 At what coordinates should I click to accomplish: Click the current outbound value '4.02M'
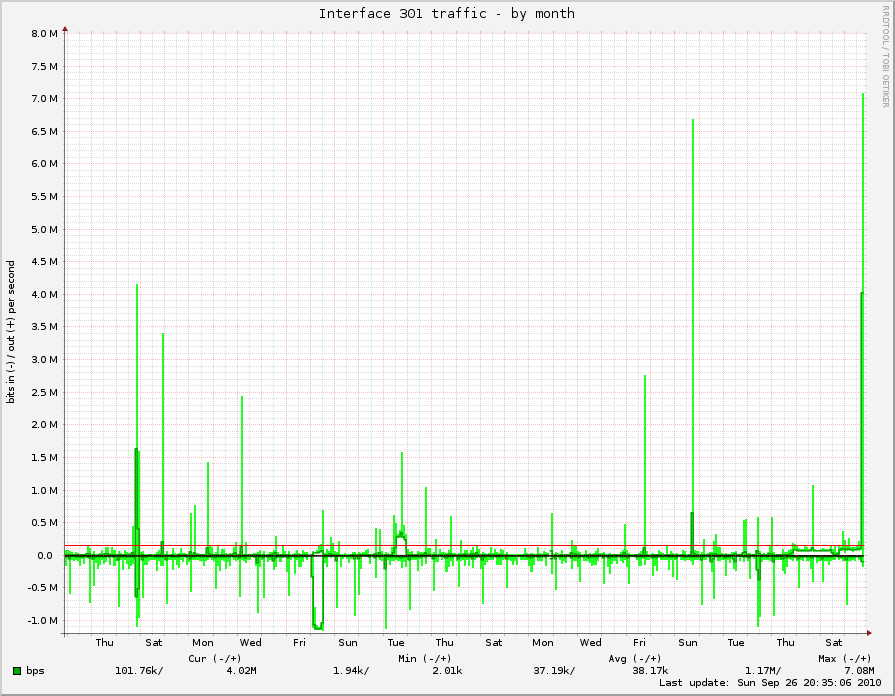click(241, 671)
